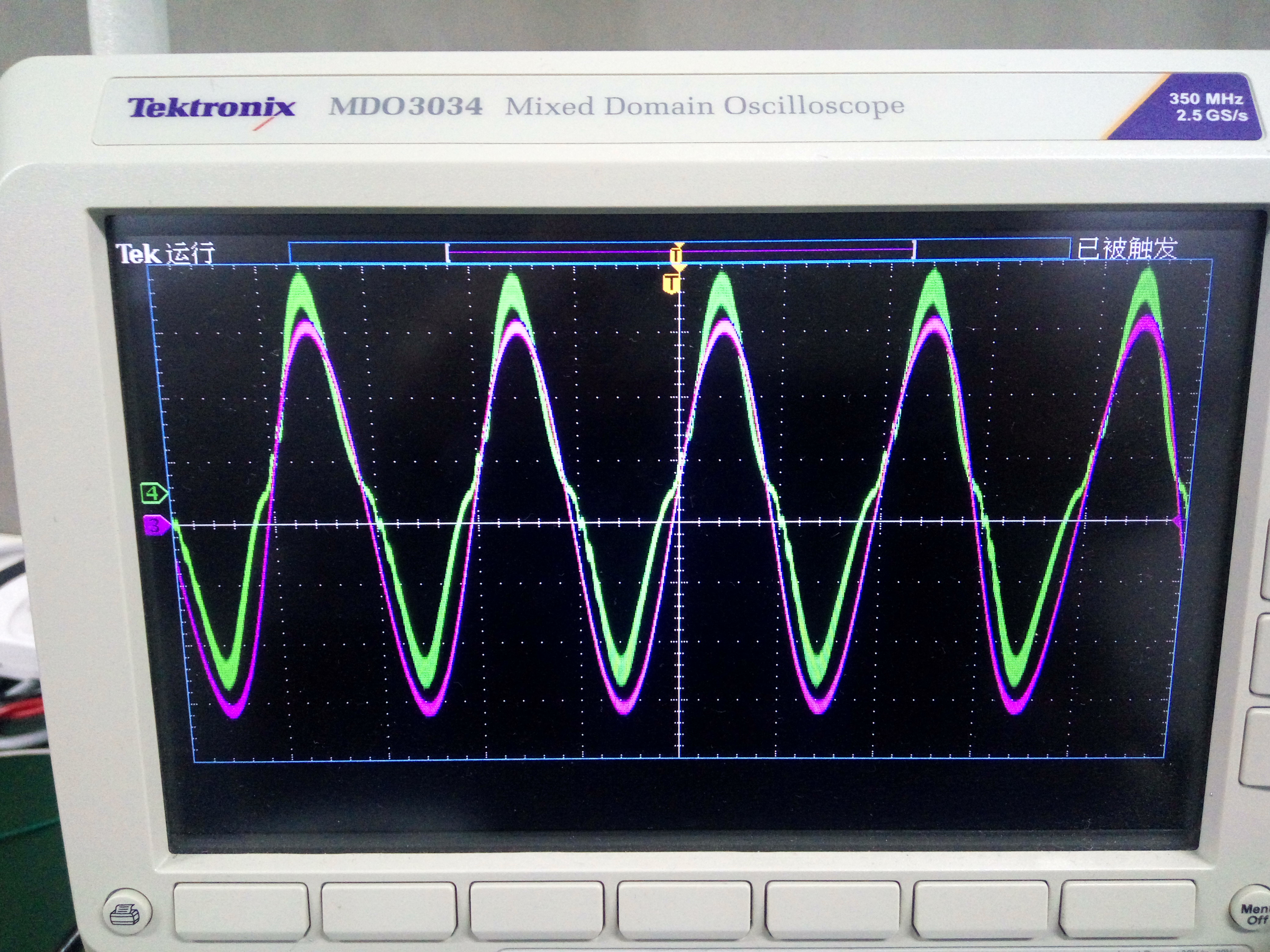Select the magenta channel 3 marker
This screenshot has height=952, width=1270.
(x=155, y=525)
